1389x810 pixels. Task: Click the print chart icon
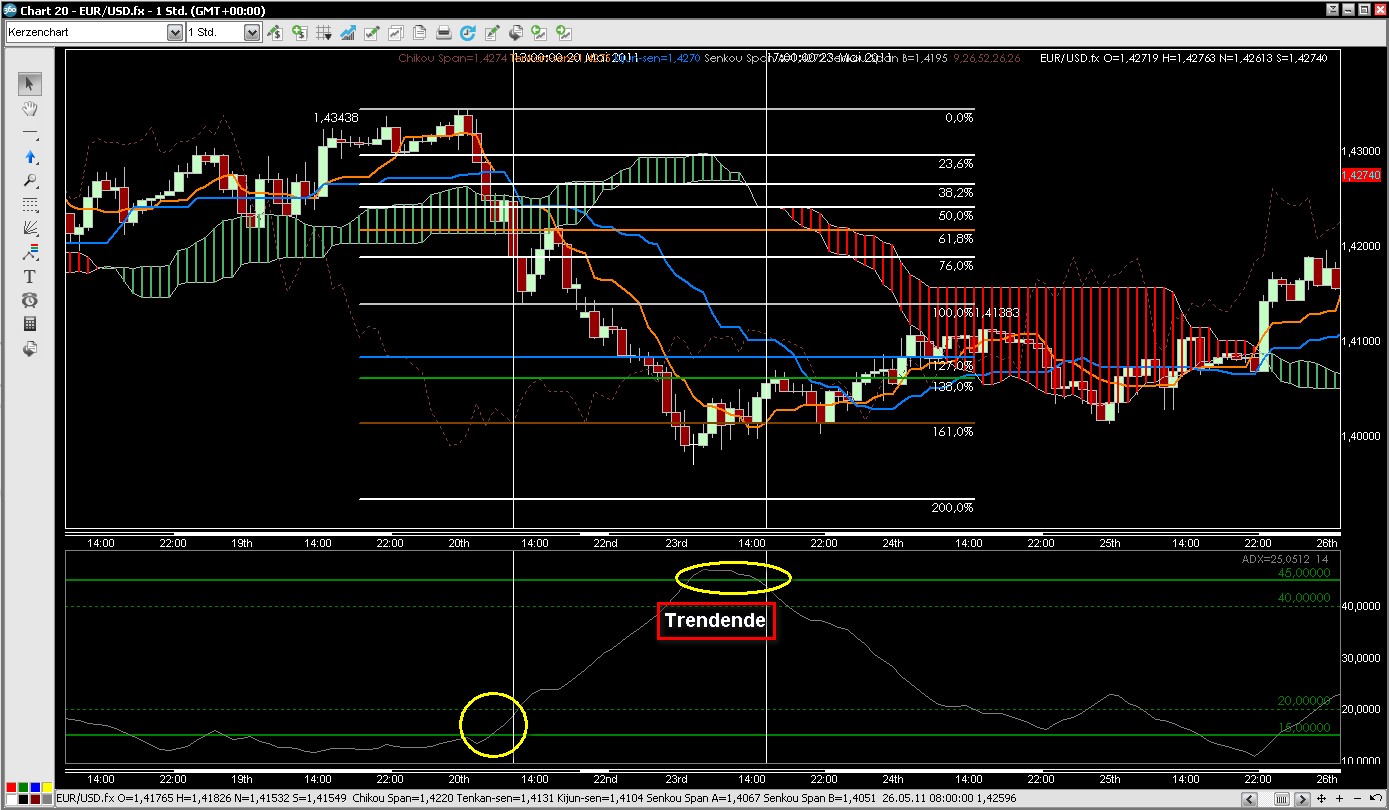[x=444, y=33]
